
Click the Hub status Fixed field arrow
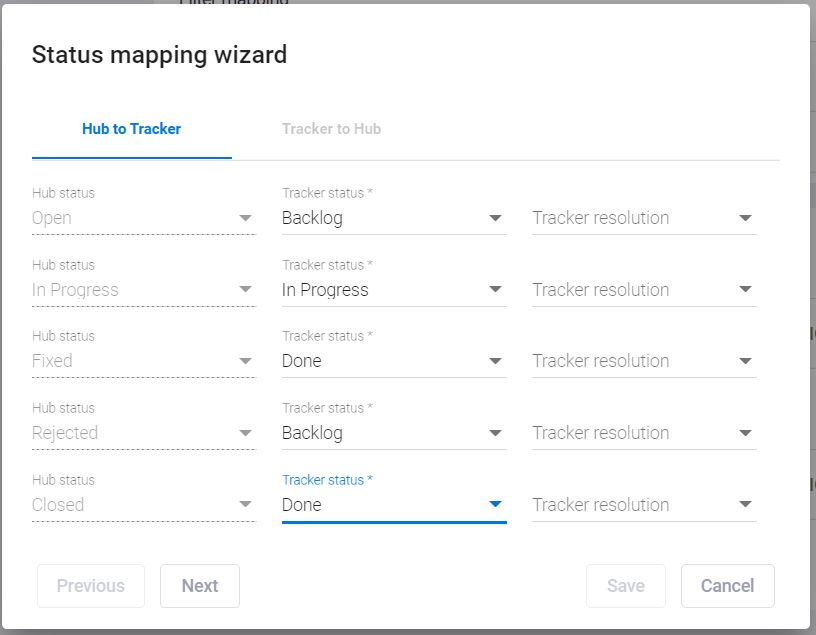point(245,361)
